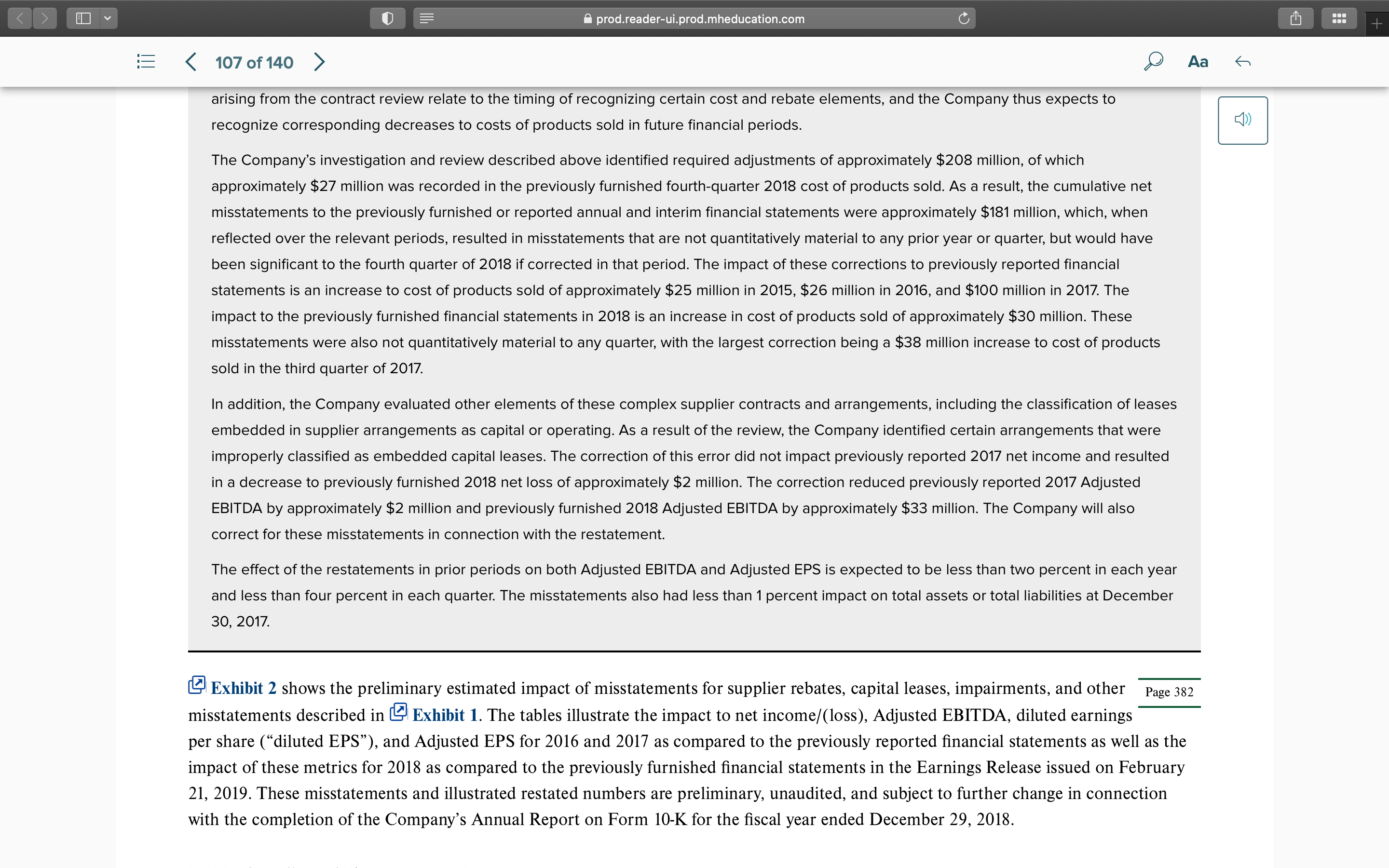Reload the page via the refresh icon
Image resolution: width=1389 pixels, height=868 pixels.
(964, 18)
